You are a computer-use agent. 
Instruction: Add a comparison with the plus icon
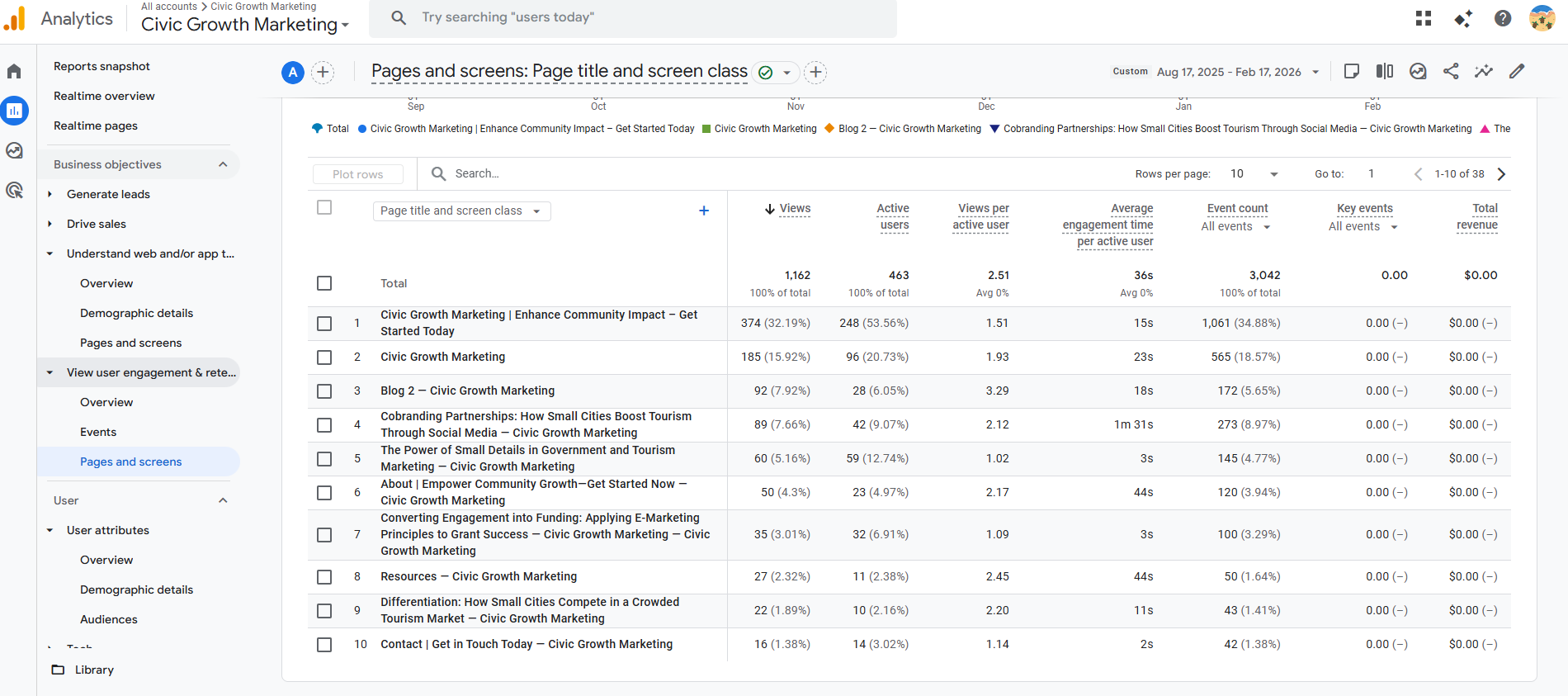coord(323,73)
